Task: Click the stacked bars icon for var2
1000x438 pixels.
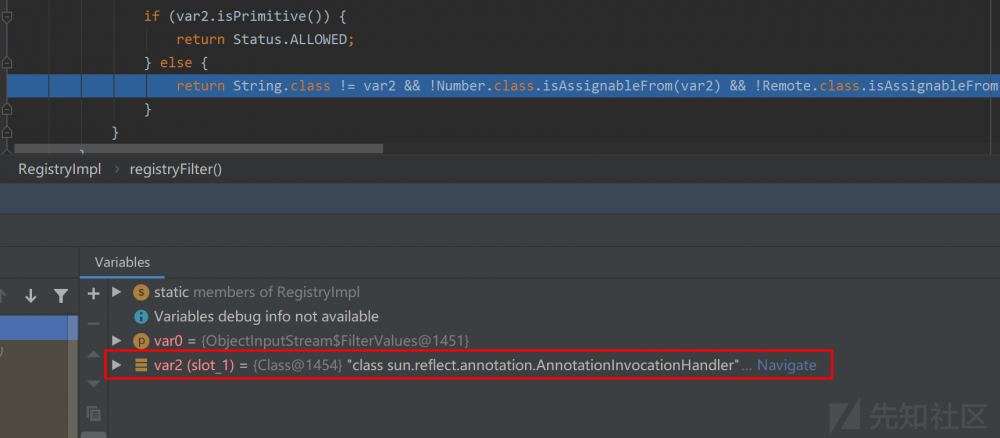Action: point(141,365)
